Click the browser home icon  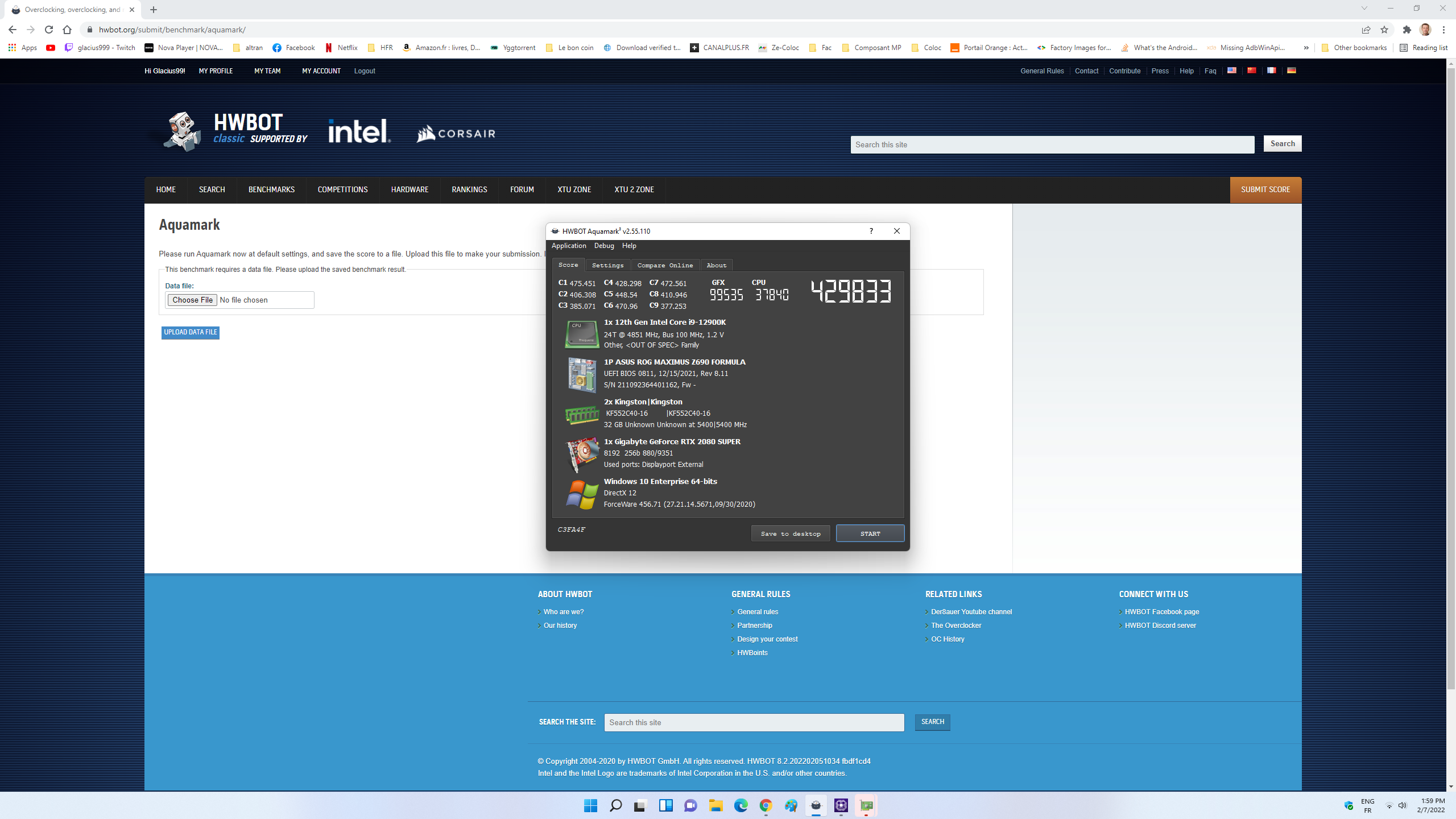tap(67, 30)
